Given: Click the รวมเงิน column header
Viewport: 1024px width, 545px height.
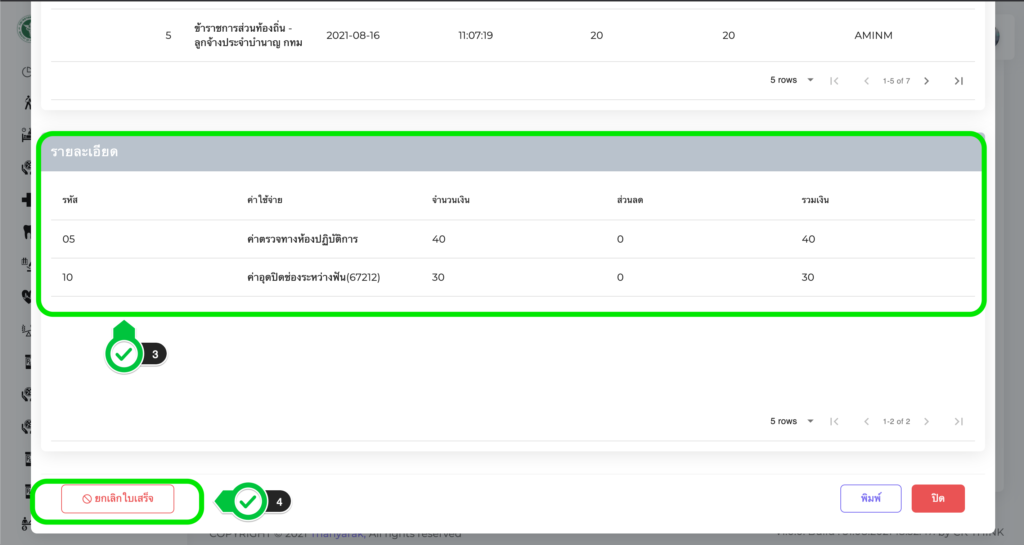Looking at the screenshot, I should coord(815,200).
